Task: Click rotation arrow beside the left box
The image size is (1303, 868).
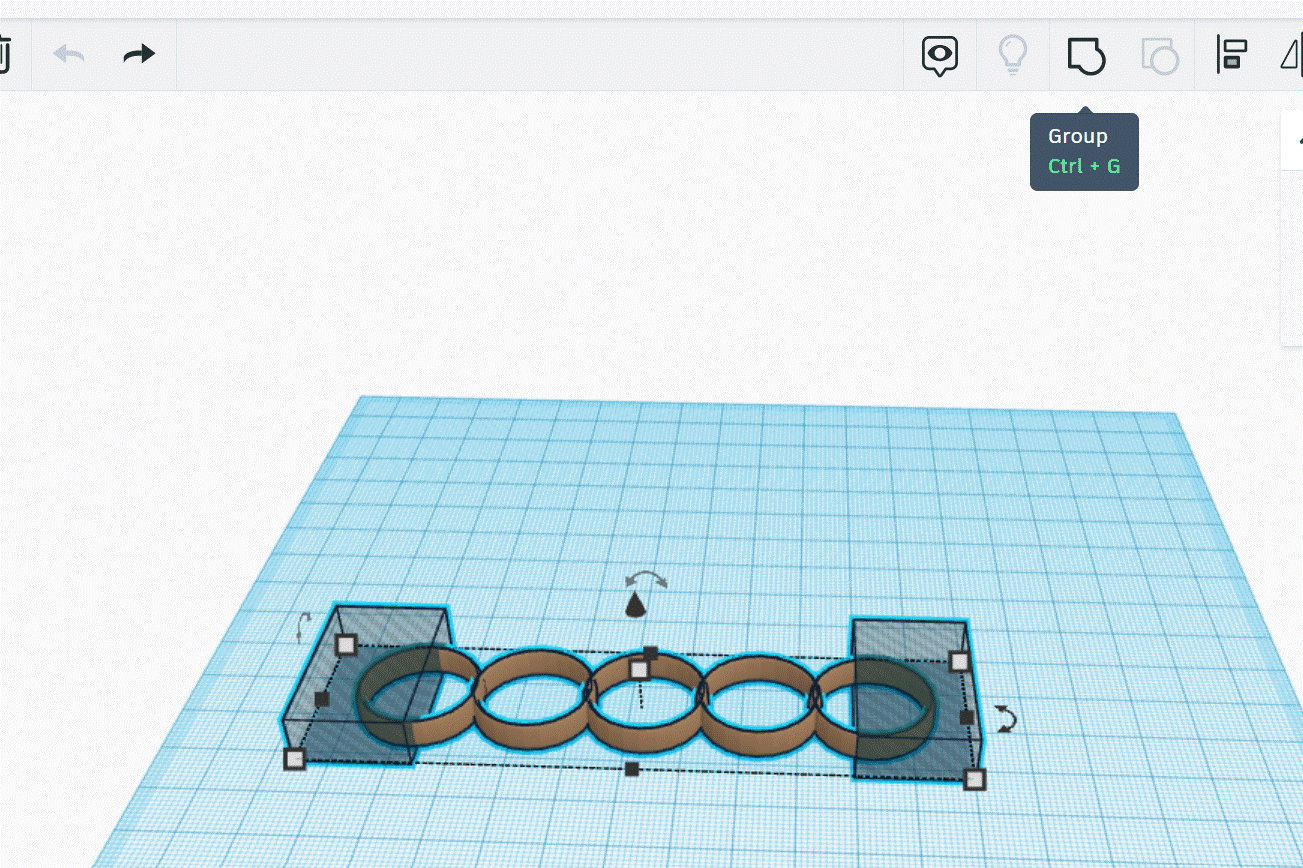Action: pos(304,627)
